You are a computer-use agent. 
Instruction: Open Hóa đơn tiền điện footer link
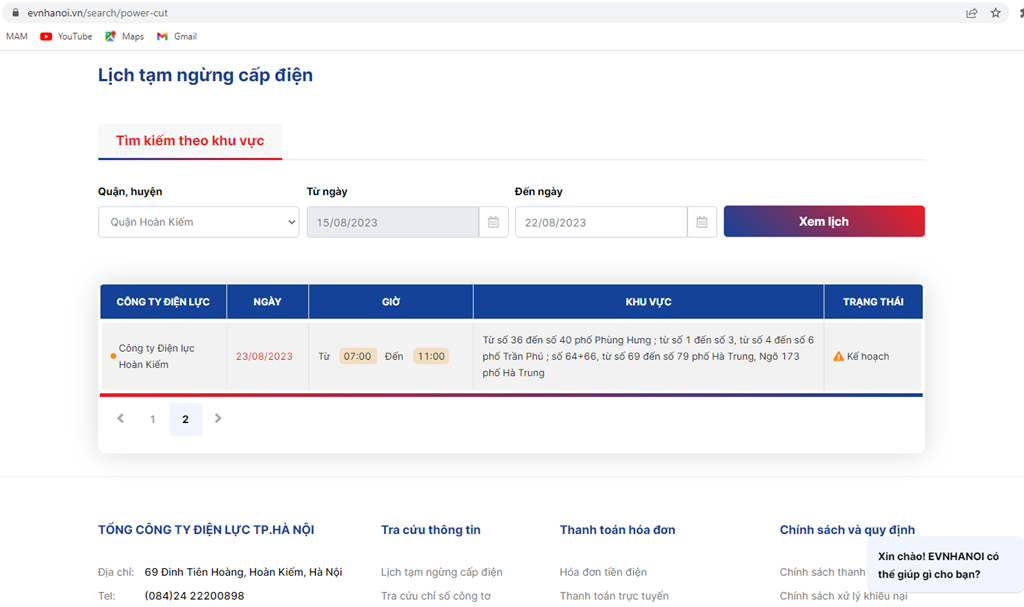[x=603, y=572]
